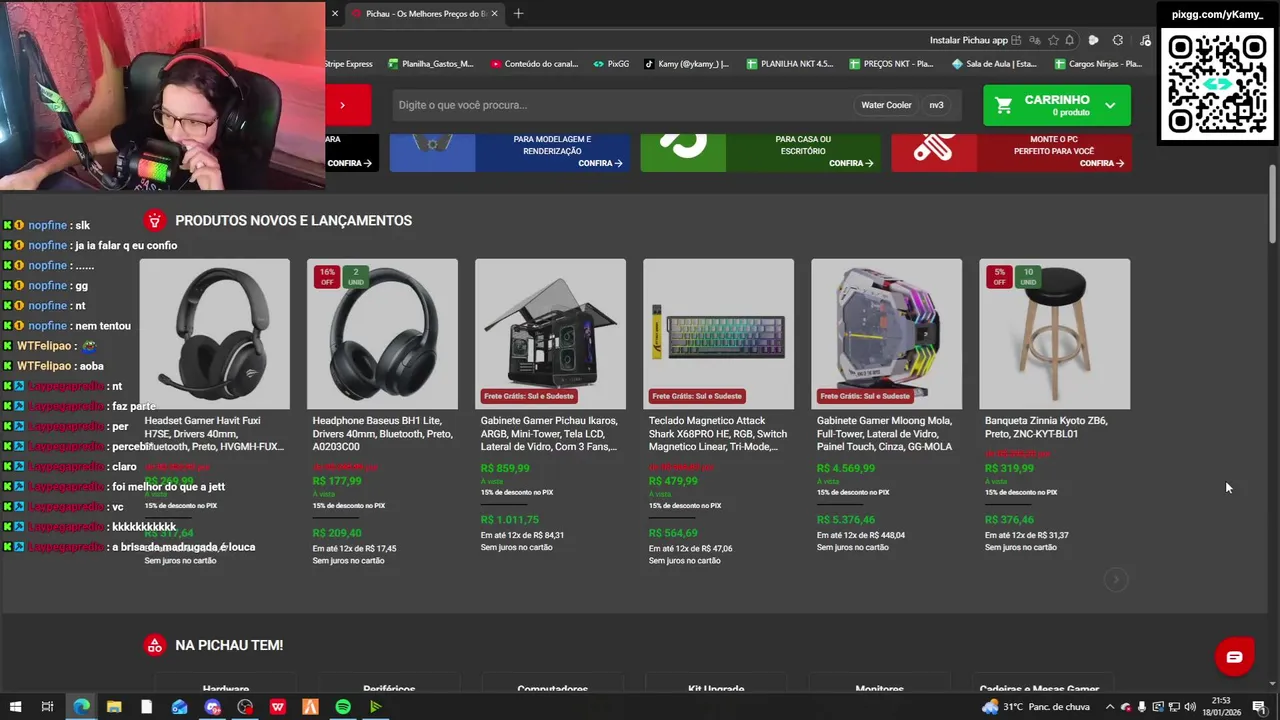The height and width of the screenshot is (720, 1280).
Task: Click the notification bell icon in address bar
Action: click(x=1070, y=40)
